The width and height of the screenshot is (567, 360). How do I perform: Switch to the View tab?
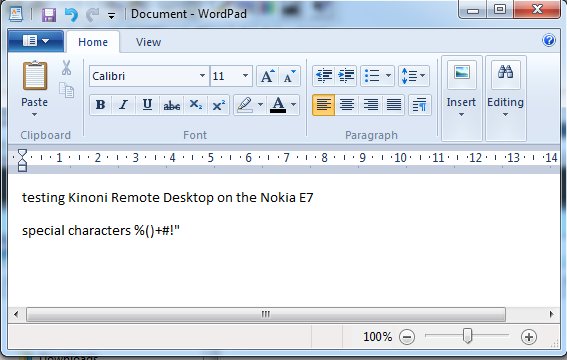[x=148, y=42]
